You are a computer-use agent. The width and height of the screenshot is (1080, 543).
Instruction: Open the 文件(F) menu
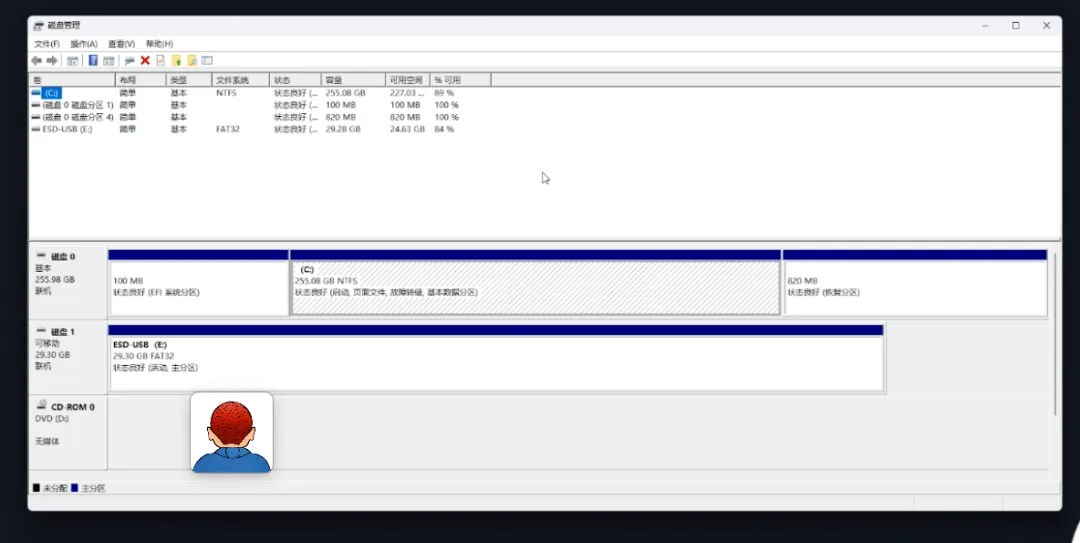pyautogui.click(x=47, y=44)
